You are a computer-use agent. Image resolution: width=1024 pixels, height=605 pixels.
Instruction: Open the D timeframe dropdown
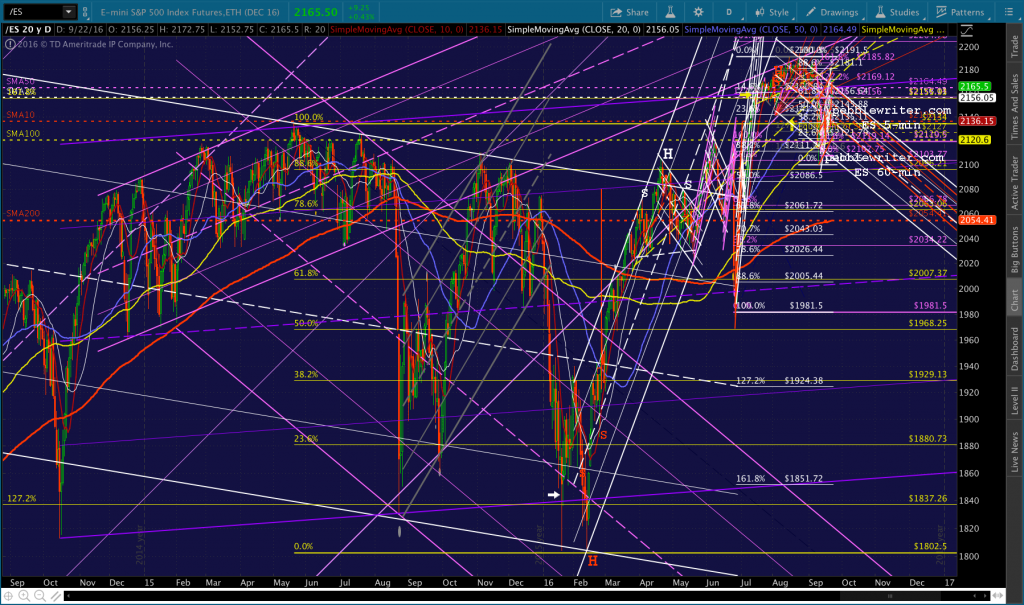(x=729, y=12)
